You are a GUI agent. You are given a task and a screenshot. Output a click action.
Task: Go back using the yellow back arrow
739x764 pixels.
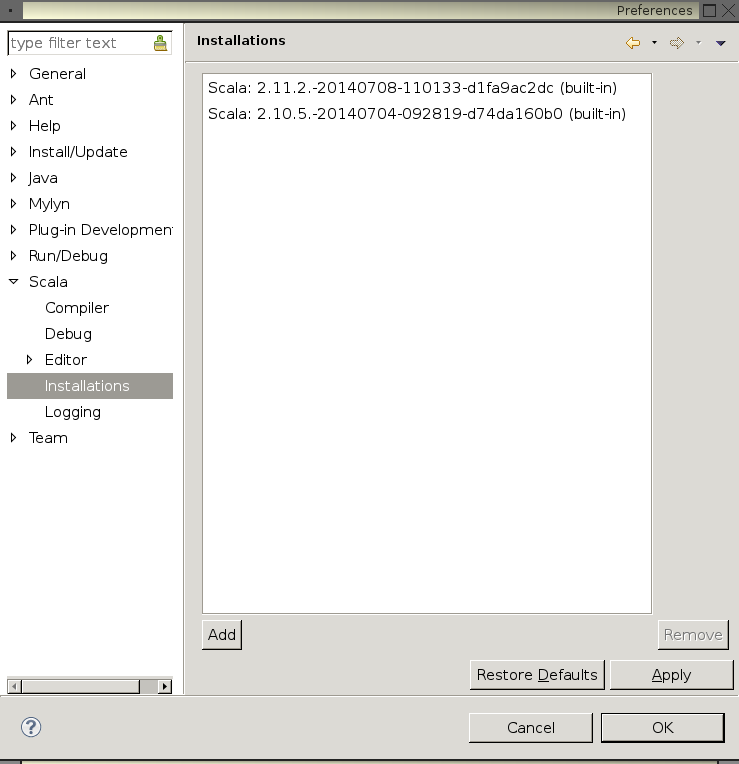[633, 43]
